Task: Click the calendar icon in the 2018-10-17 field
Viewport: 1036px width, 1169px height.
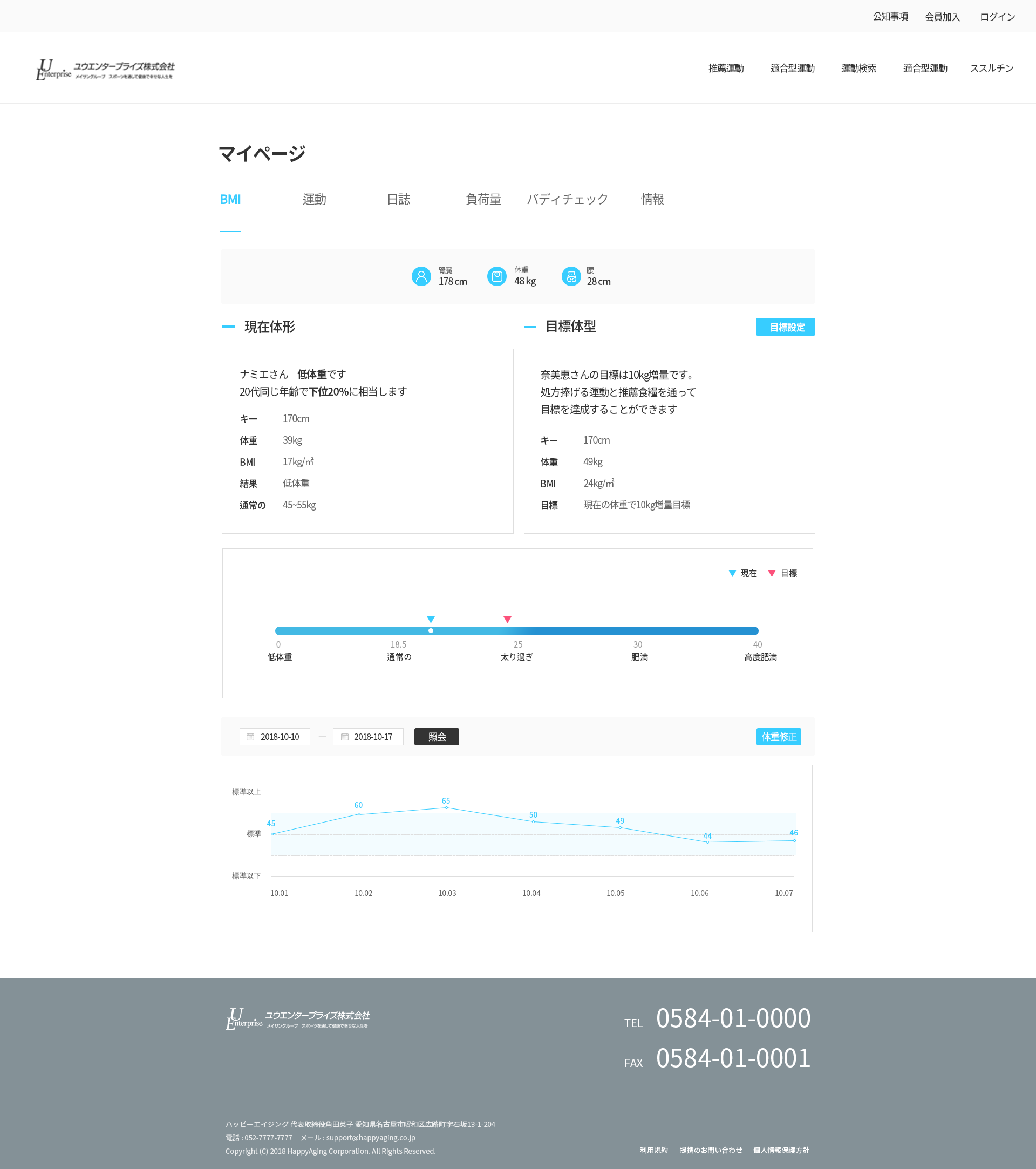Action: [344, 737]
